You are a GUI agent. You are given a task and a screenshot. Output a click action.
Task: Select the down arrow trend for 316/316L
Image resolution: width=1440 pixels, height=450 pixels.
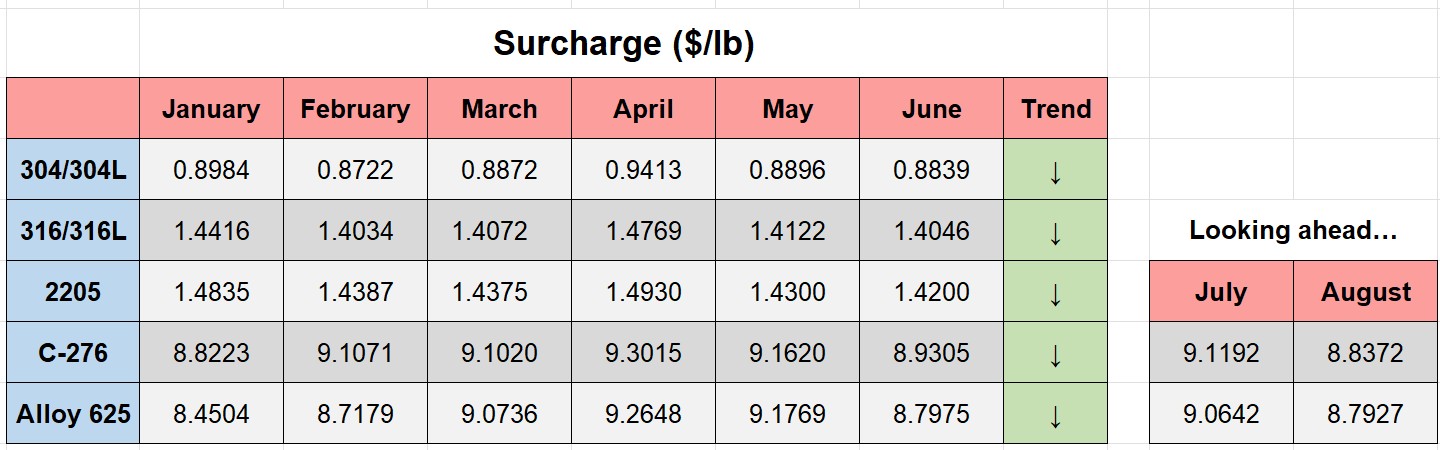pos(1055,231)
